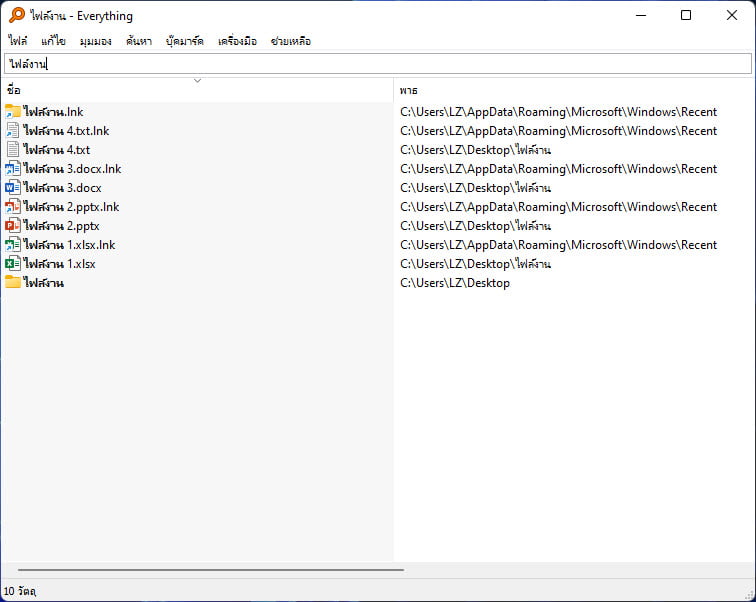Select file name ไฟล์งาน 3.docx.lnk
Image resolution: width=756 pixels, height=602 pixels.
click(x=72, y=169)
